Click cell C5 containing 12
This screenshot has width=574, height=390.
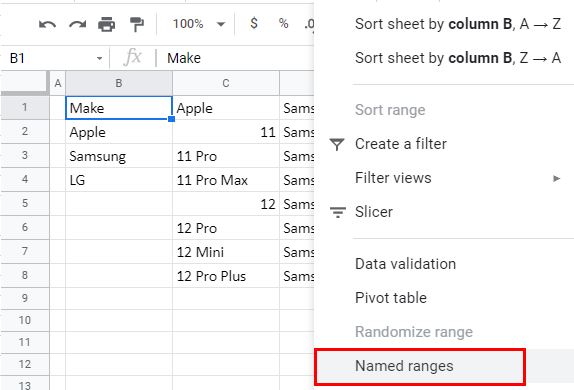click(x=226, y=204)
